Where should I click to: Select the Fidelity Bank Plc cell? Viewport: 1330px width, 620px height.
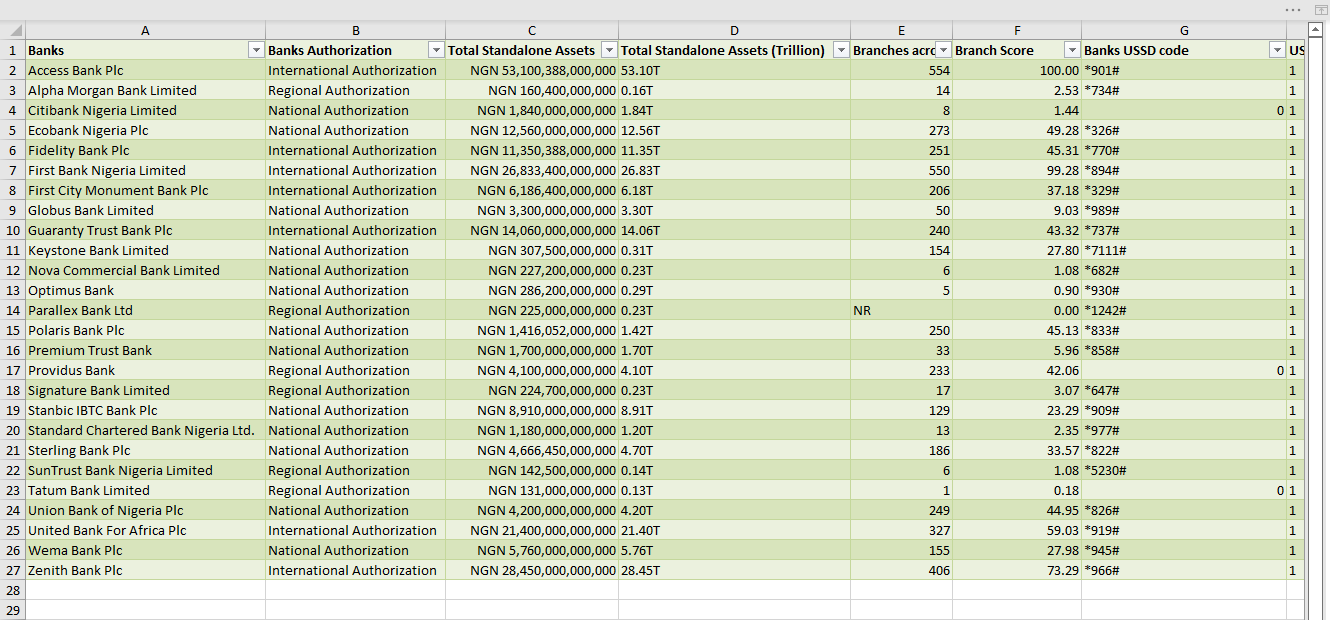(145, 150)
